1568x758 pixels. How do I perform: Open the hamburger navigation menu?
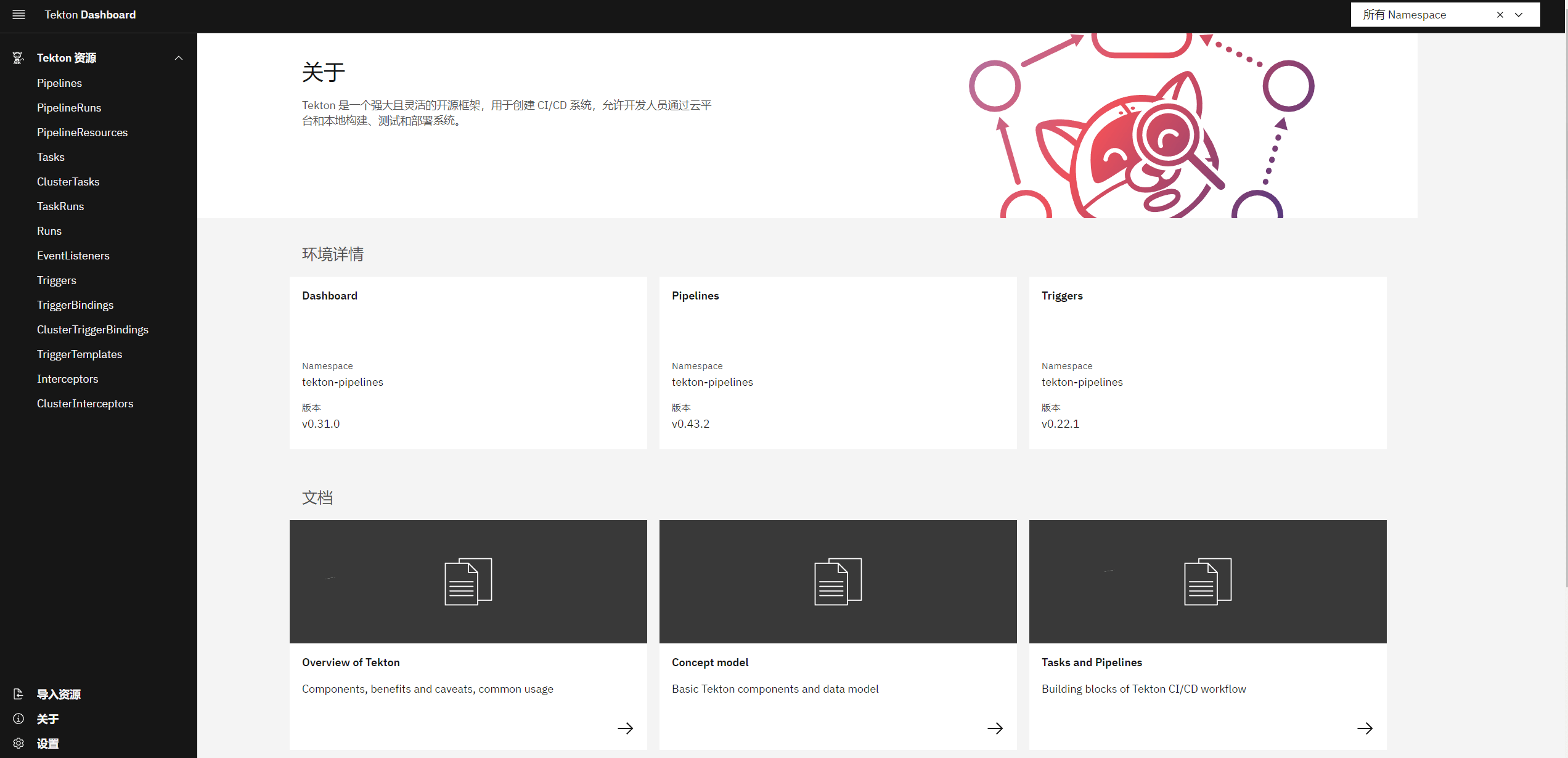pyautogui.click(x=18, y=14)
